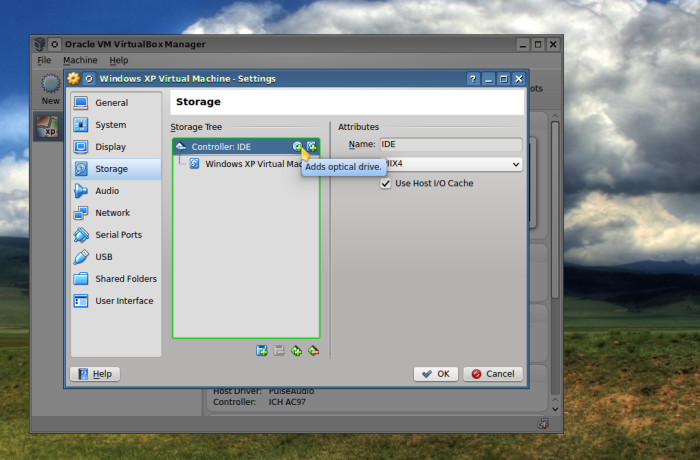Click the Storage Tree label
The height and width of the screenshot is (460, 700).
click(x=196, y=127)
